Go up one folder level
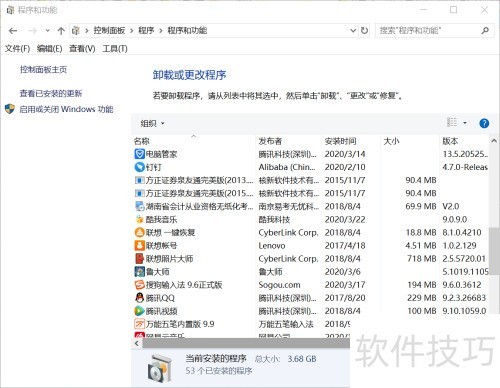500x388 pixels. tap(61, 31)
